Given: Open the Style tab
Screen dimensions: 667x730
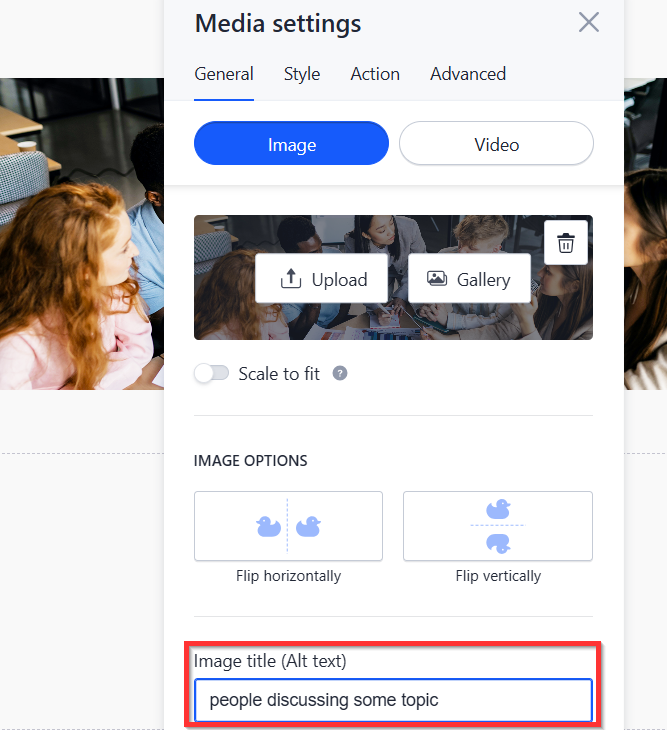Looking at the screenshot, I should (x=302, y=74).
